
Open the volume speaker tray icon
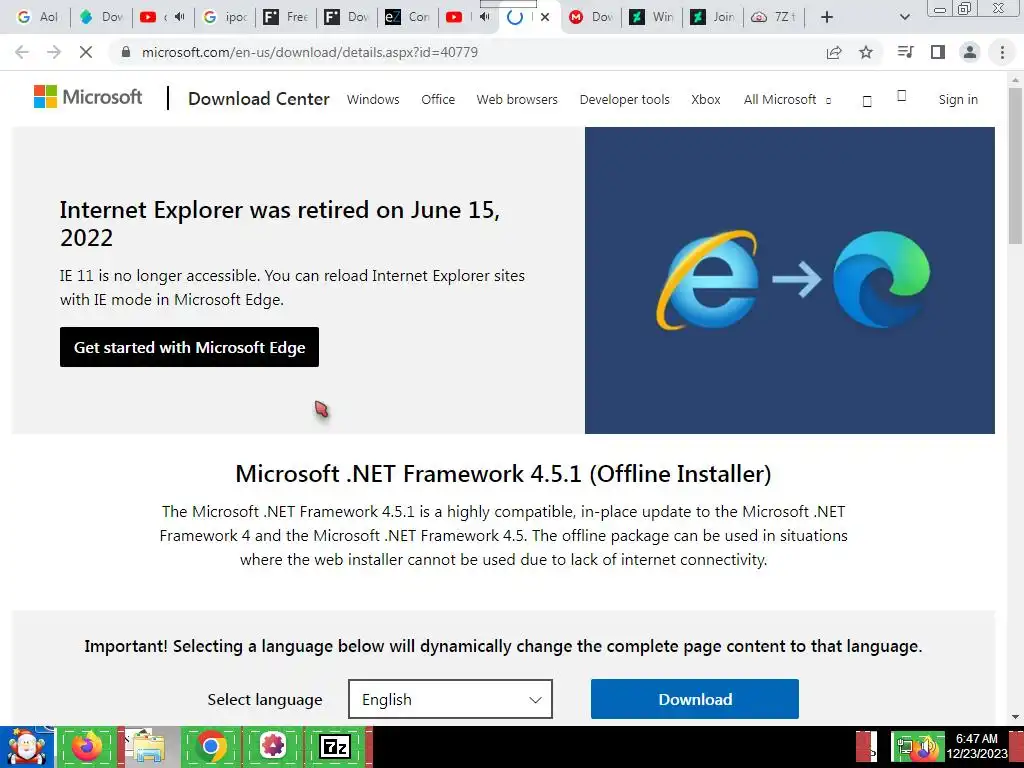pyautogui.click(x=927, y=748)
